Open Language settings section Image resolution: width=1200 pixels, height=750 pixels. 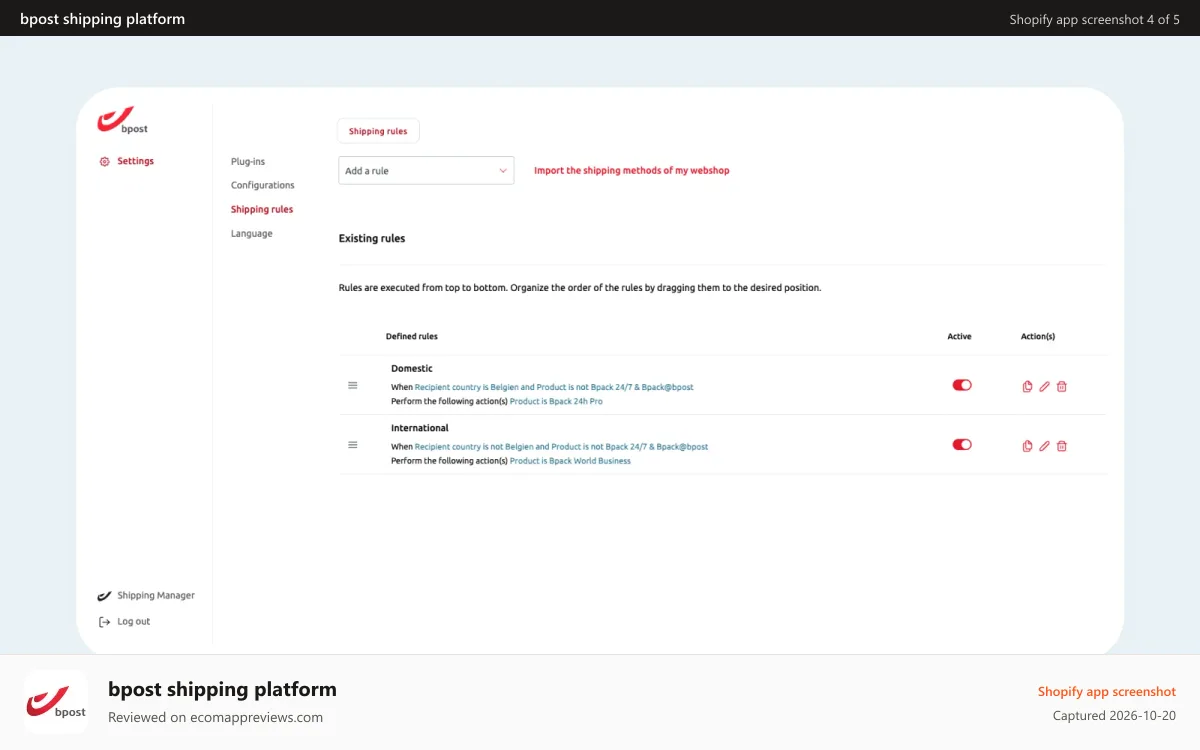point(252,233)
